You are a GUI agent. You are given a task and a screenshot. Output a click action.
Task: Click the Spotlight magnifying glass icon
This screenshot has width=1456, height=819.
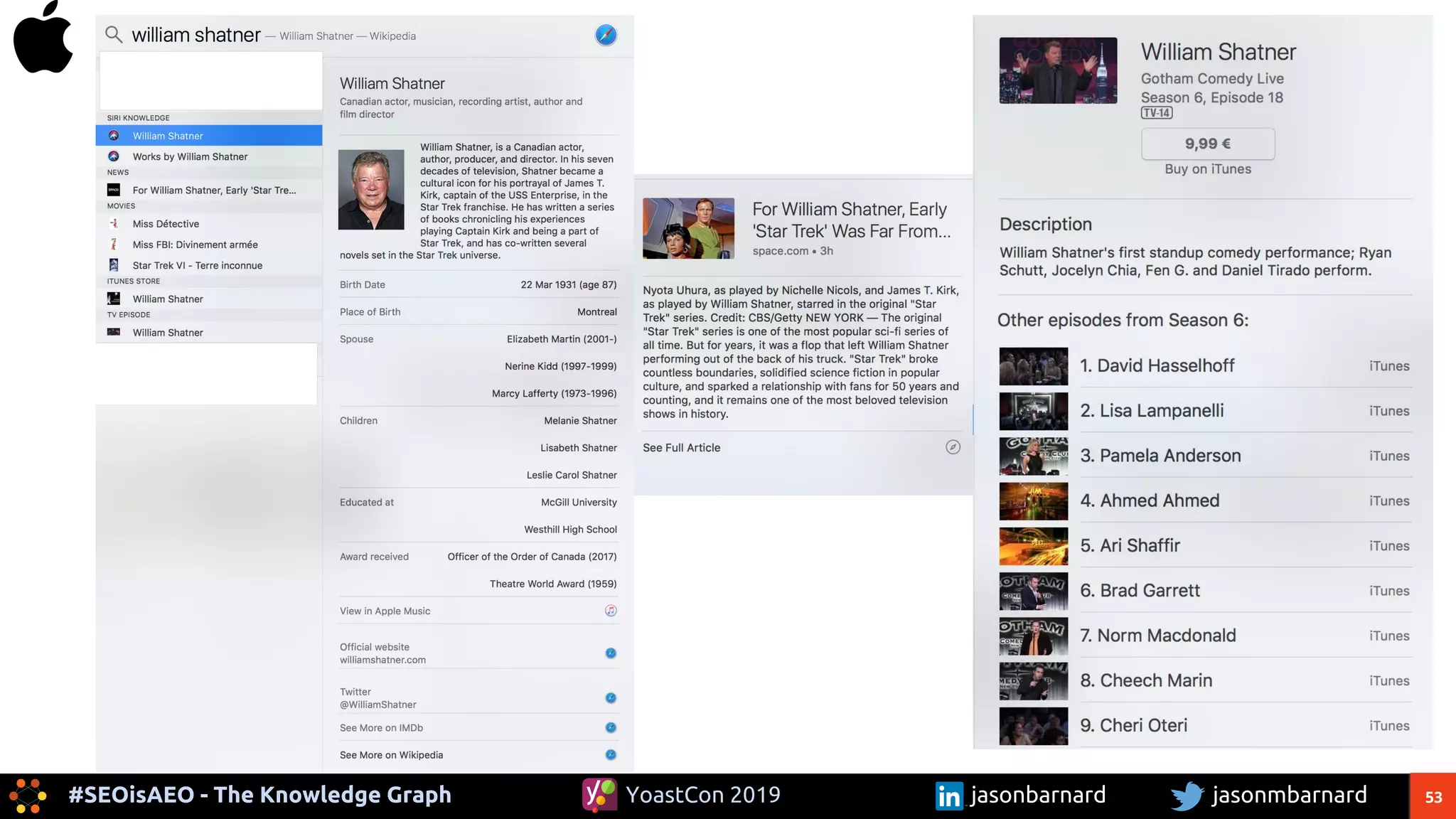point(114,34)
